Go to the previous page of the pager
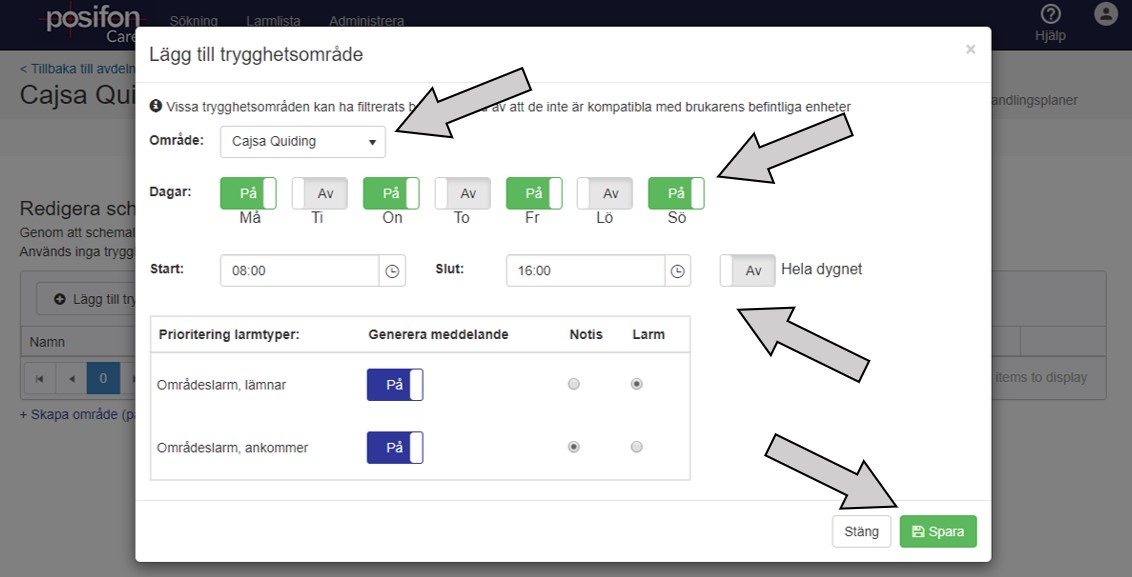1132x577 pixels. (71, 378)
